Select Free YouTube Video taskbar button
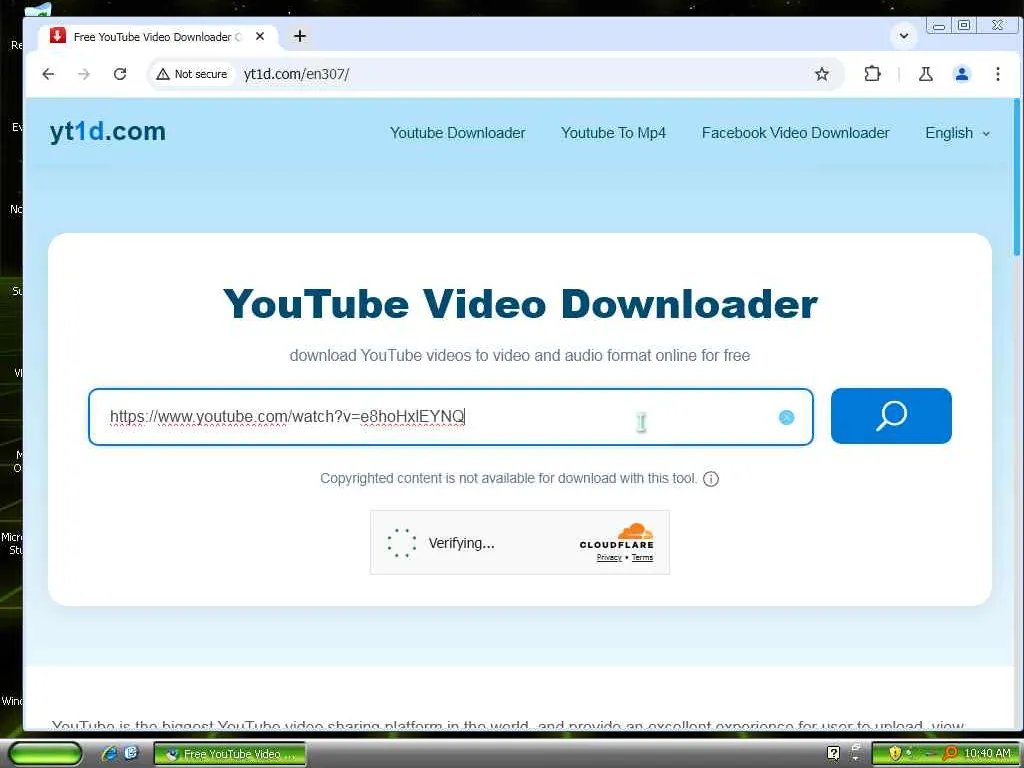1024x768 pixels. 229,754
